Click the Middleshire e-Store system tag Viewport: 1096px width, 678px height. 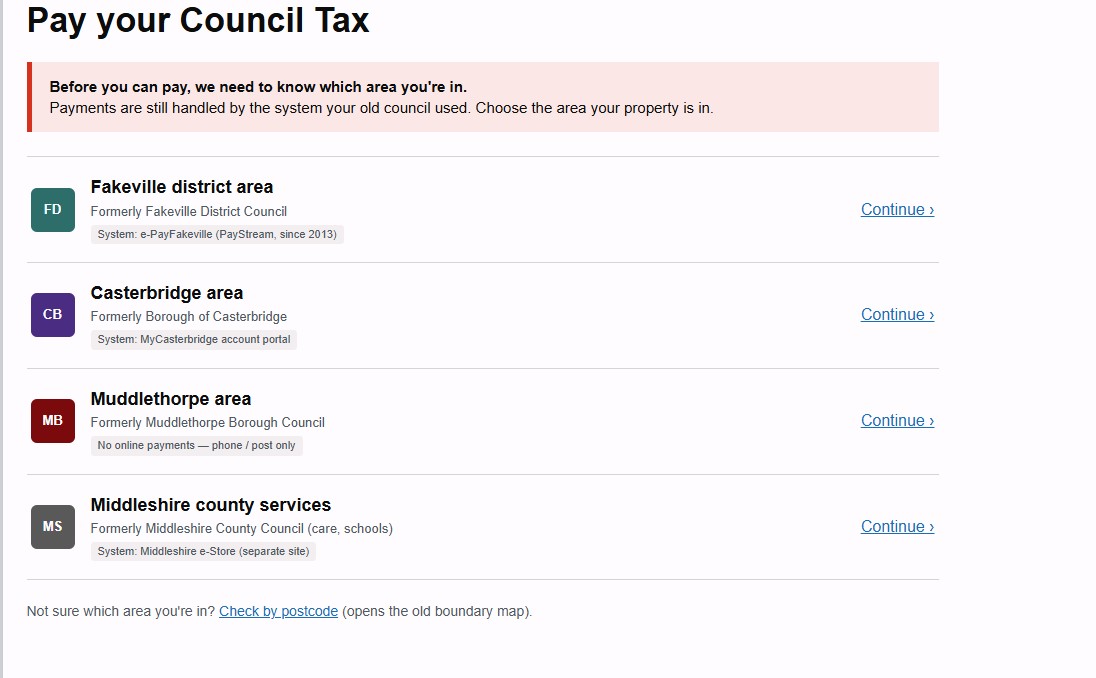[203, 551]
